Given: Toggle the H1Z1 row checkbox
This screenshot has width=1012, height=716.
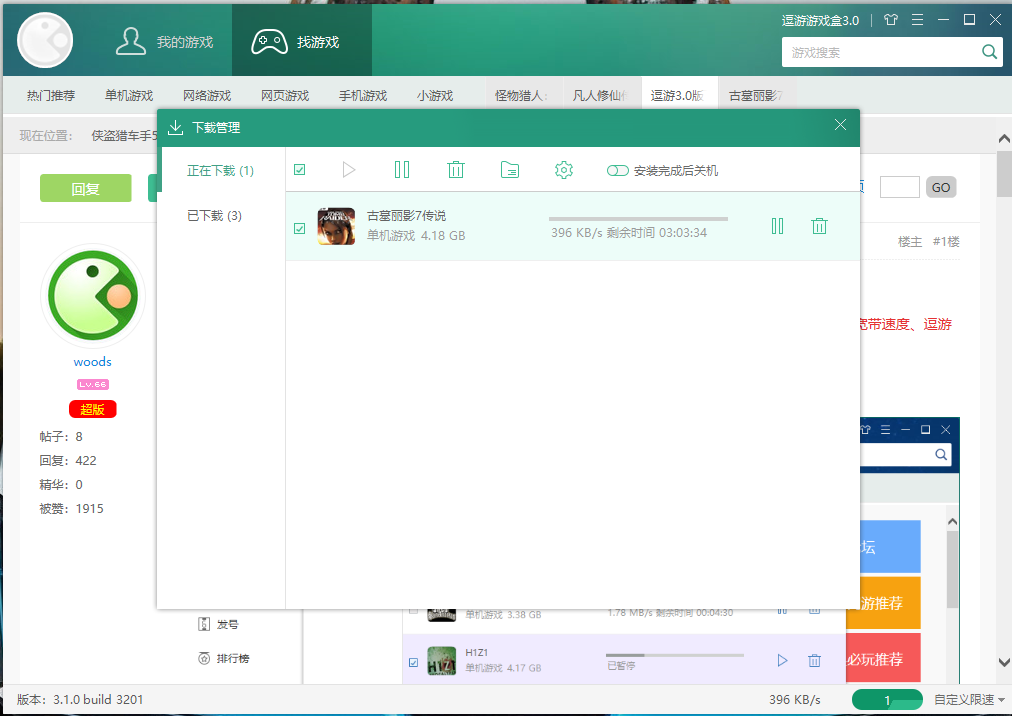Looking at the screenshot, I should (414, 662).
